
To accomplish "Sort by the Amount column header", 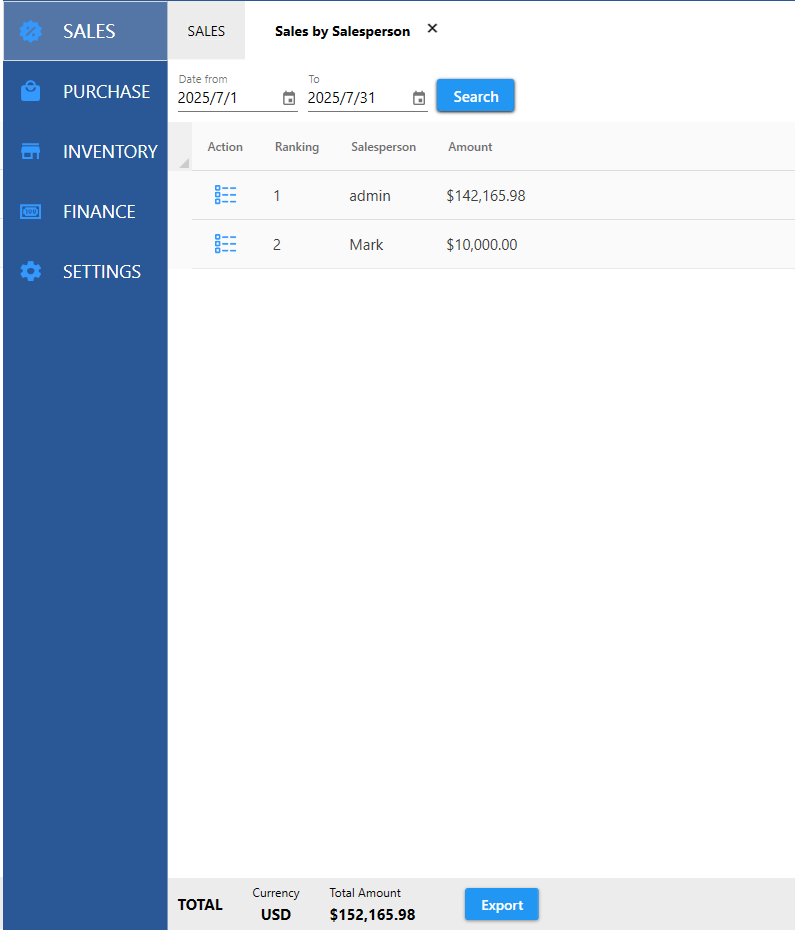I will point(470,147).
